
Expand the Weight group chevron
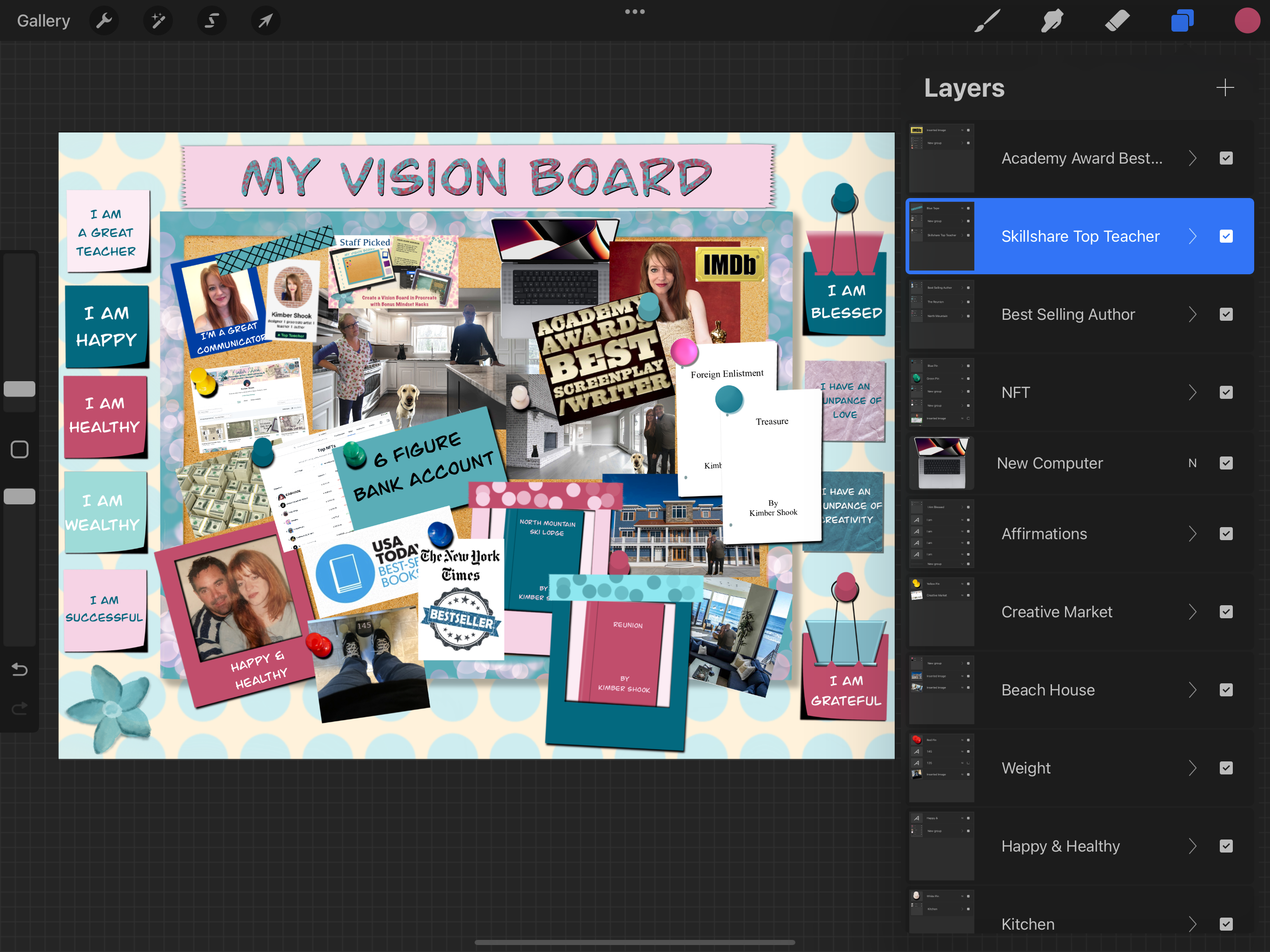tap(1192, 767)
